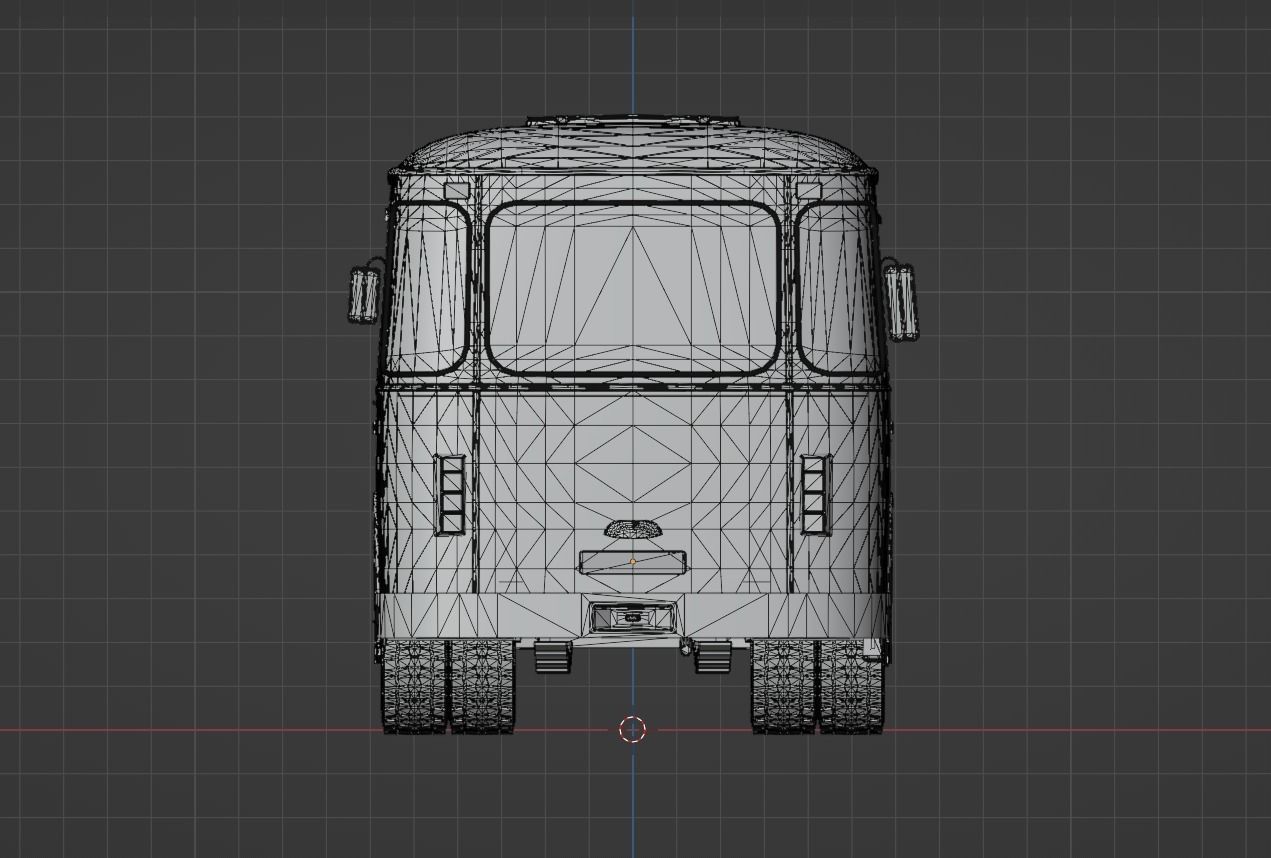Select the inner right rear wheel

pos(783,686)
